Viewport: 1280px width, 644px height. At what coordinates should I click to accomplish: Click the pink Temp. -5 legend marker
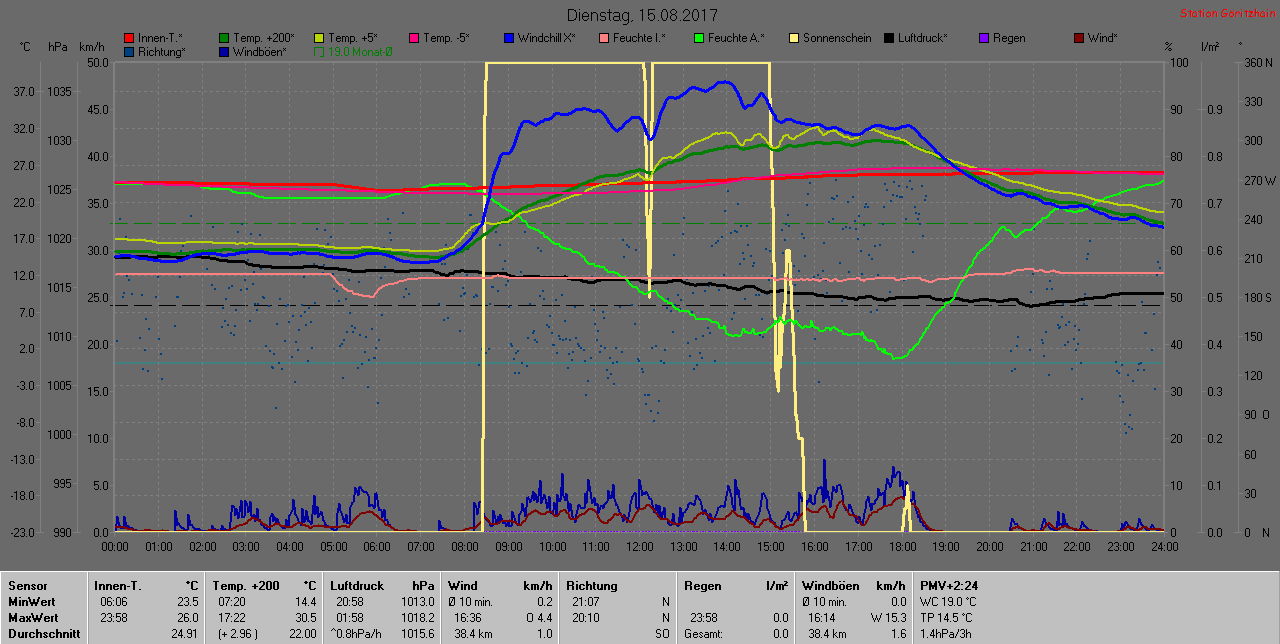tap(414, 38)
